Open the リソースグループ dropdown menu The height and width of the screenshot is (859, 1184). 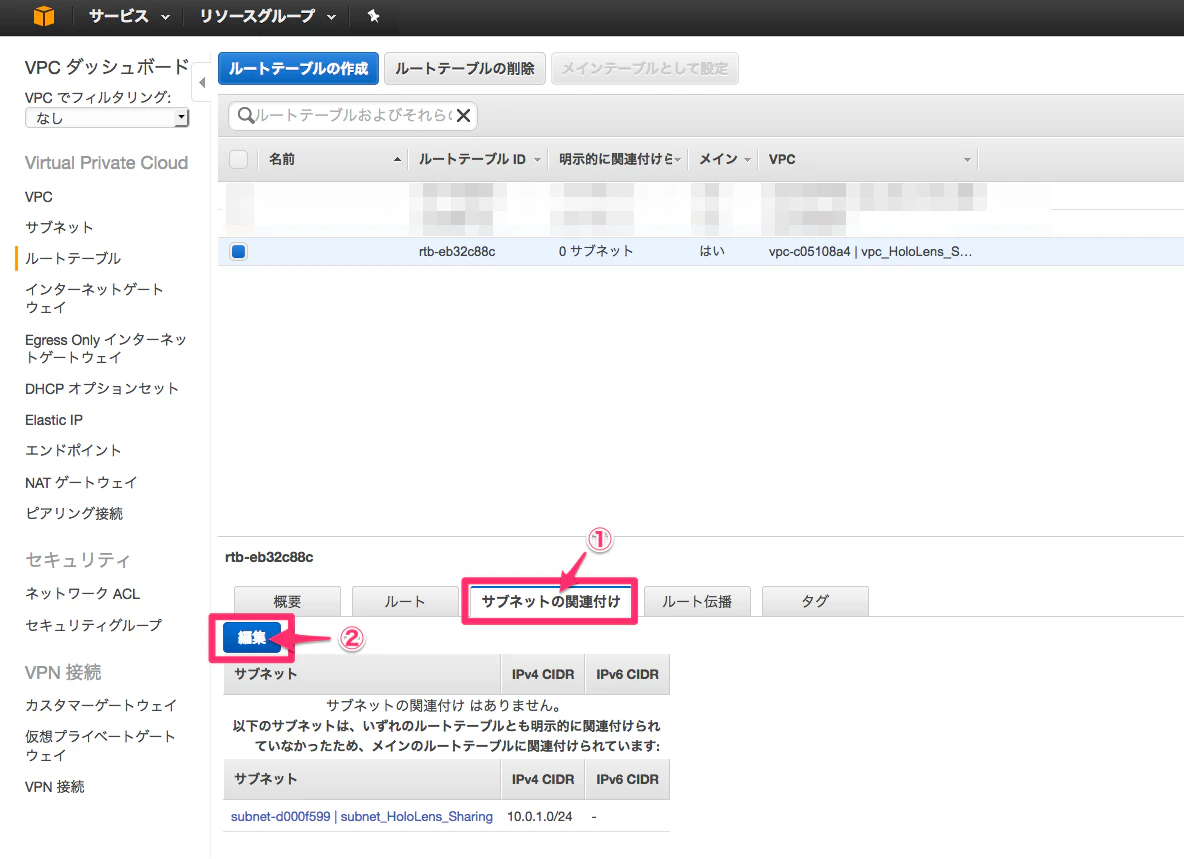(x=267, y=17)
